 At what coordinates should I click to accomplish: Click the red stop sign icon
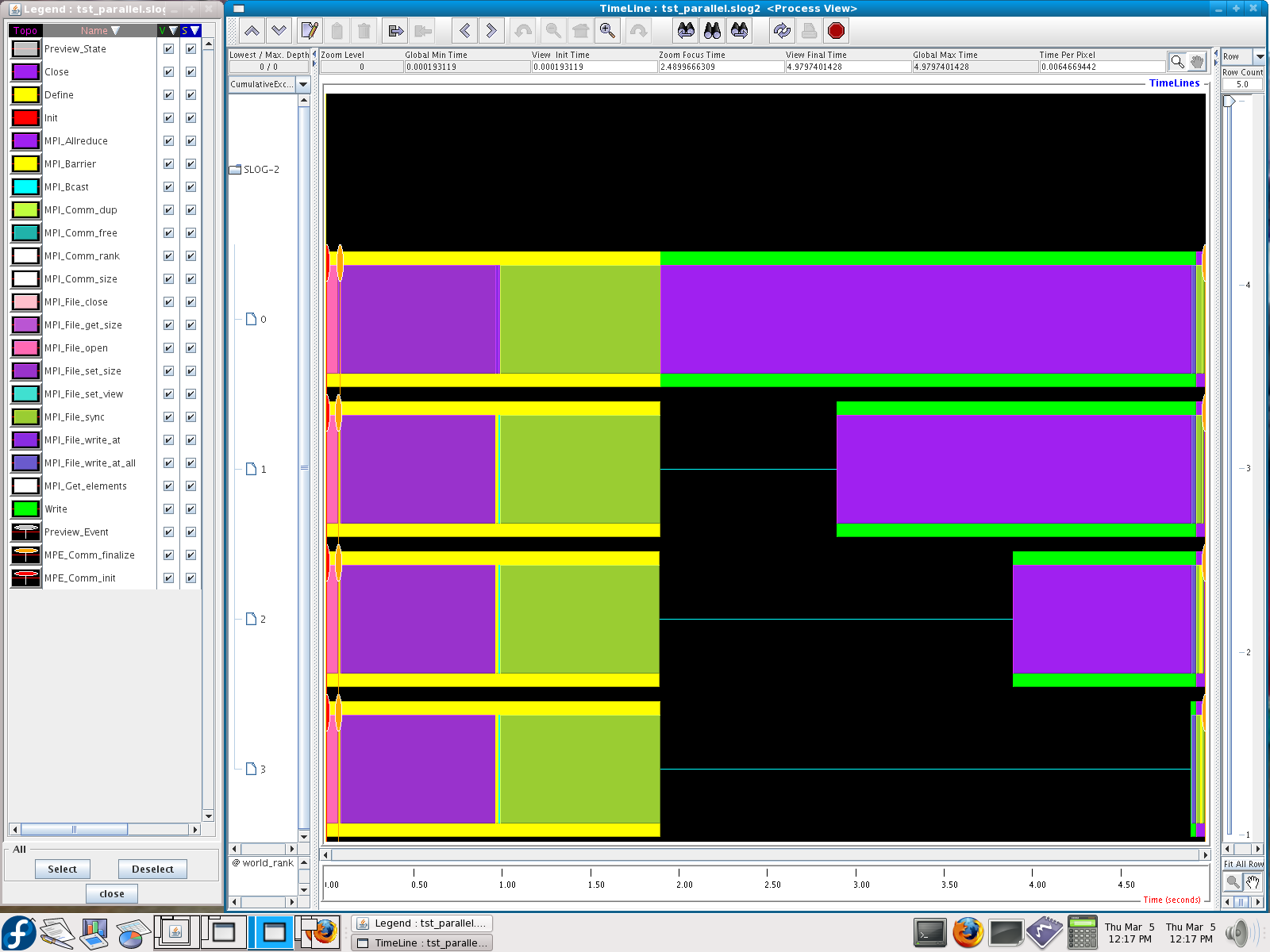coord(836,31)
